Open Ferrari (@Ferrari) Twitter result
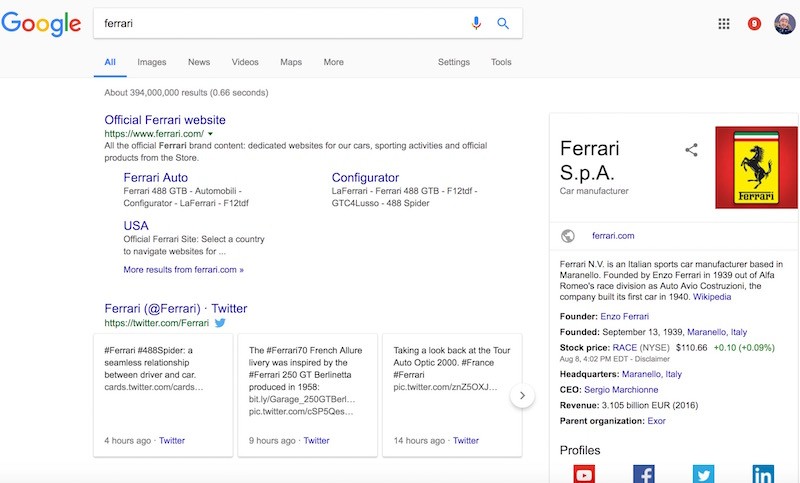This screenshot has width=800, height=483. coord(176,309)
